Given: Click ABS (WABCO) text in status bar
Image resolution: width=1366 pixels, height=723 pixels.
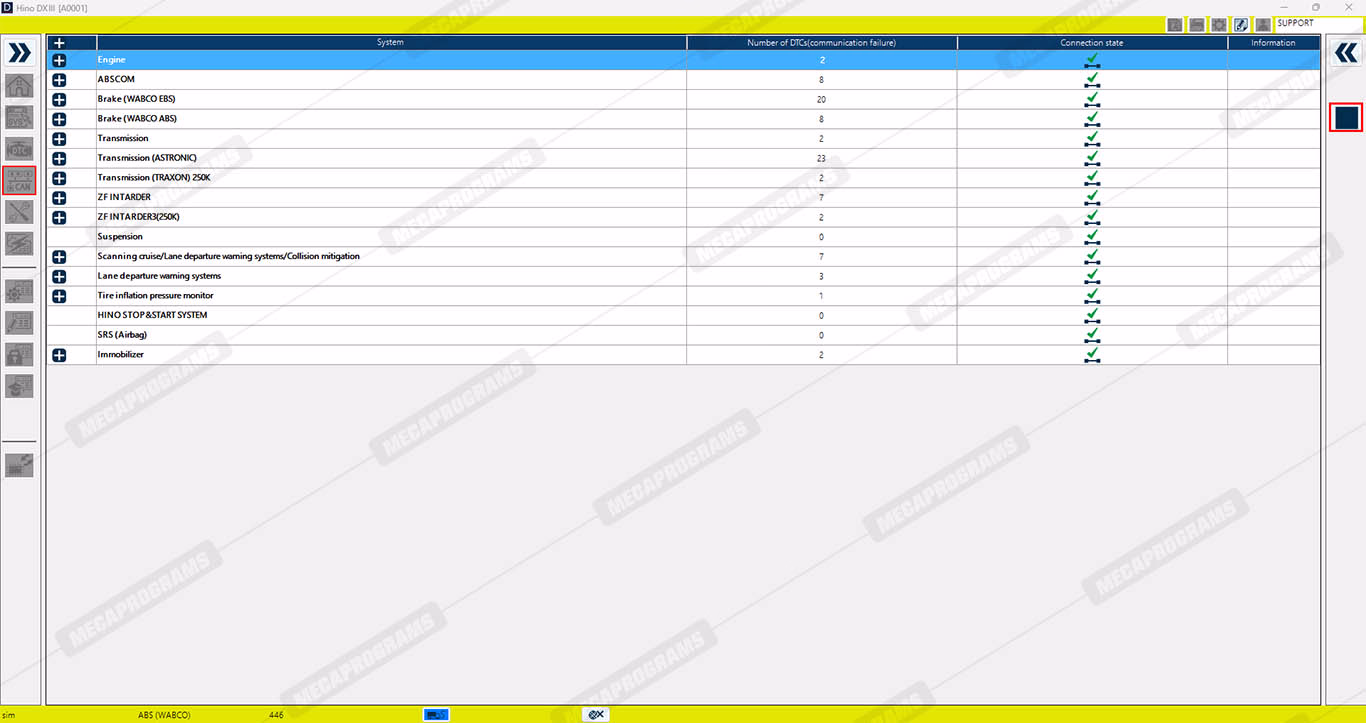Looking at the screenshot, I should (x=164, y=715).
